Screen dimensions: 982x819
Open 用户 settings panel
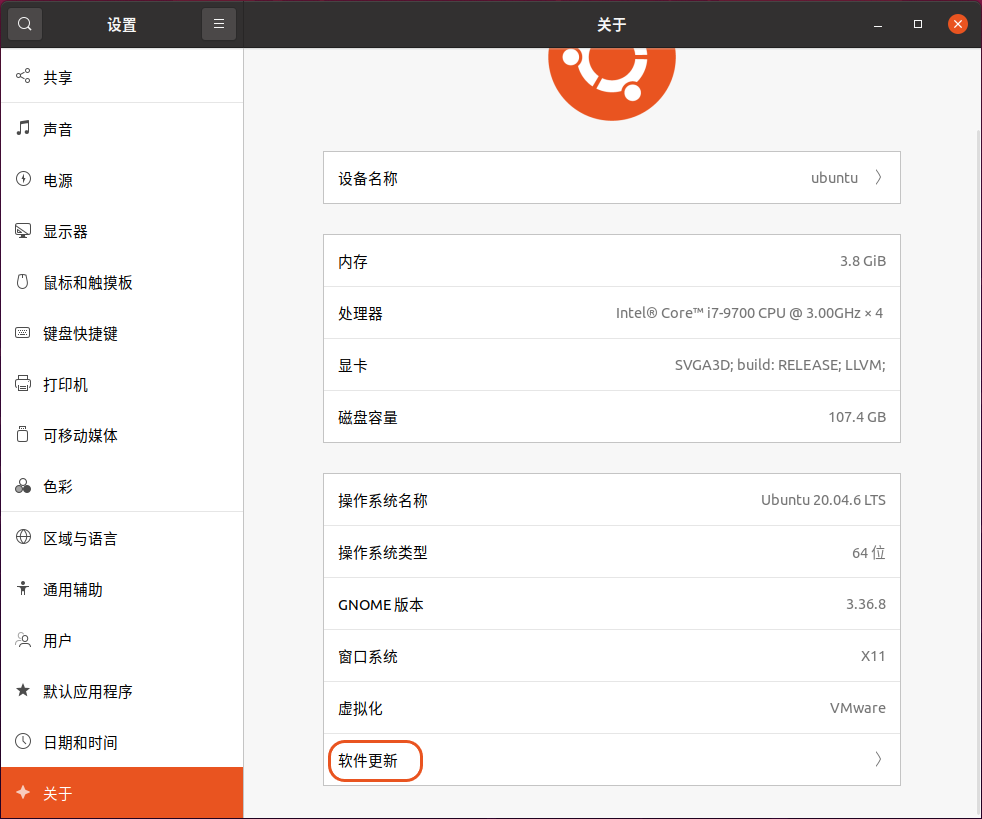point(122,641)
